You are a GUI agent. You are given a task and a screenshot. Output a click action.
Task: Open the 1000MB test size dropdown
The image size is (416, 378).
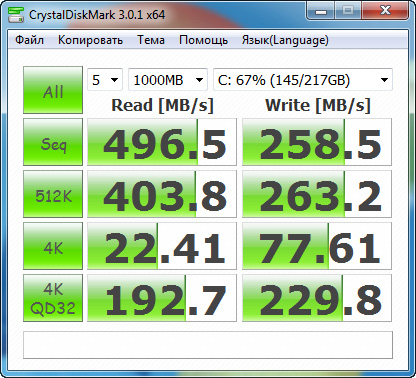[x=168, y=80]
